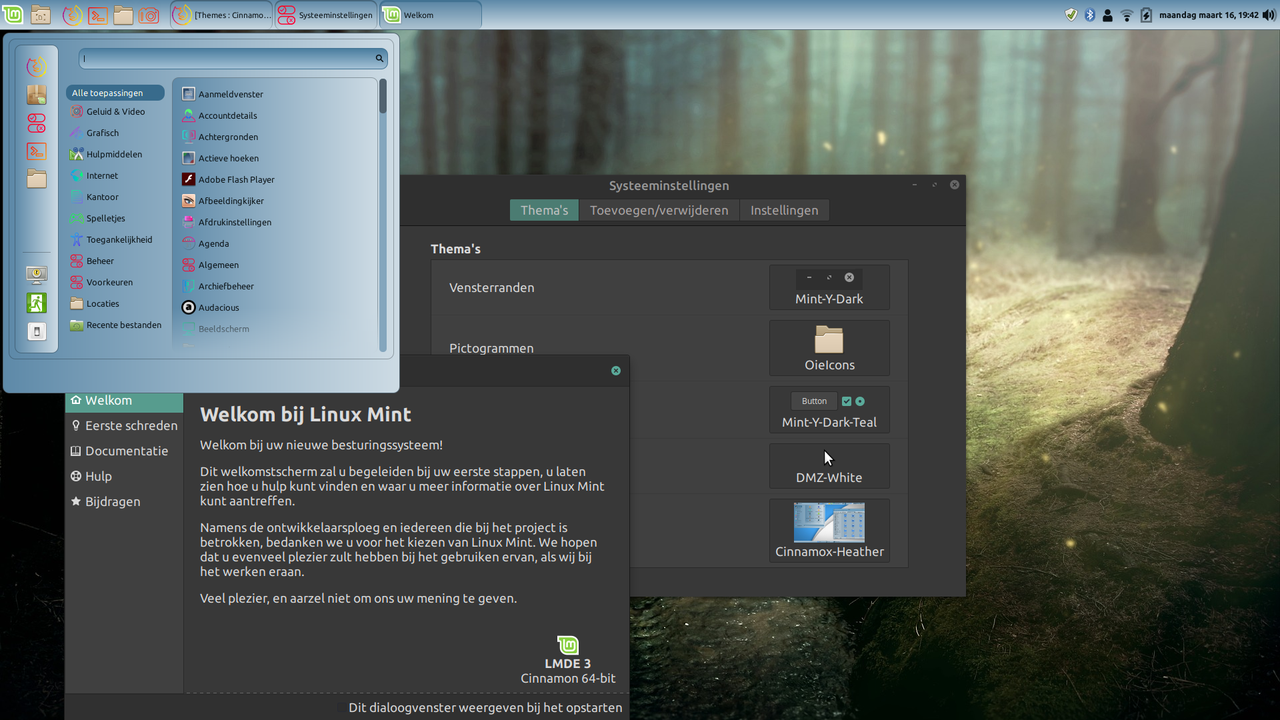Open the user applet tray icon
1280x720 pixels.
coord(1108,15)
